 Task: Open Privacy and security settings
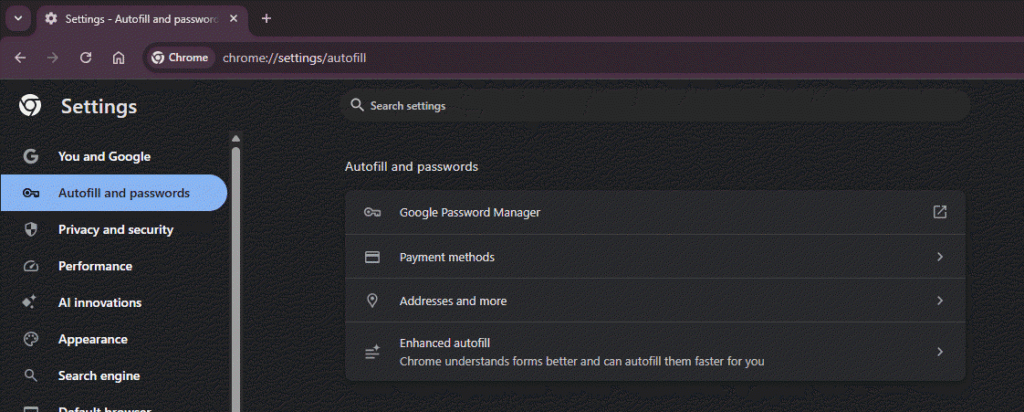pyautogui.click(x=114, y=230)
